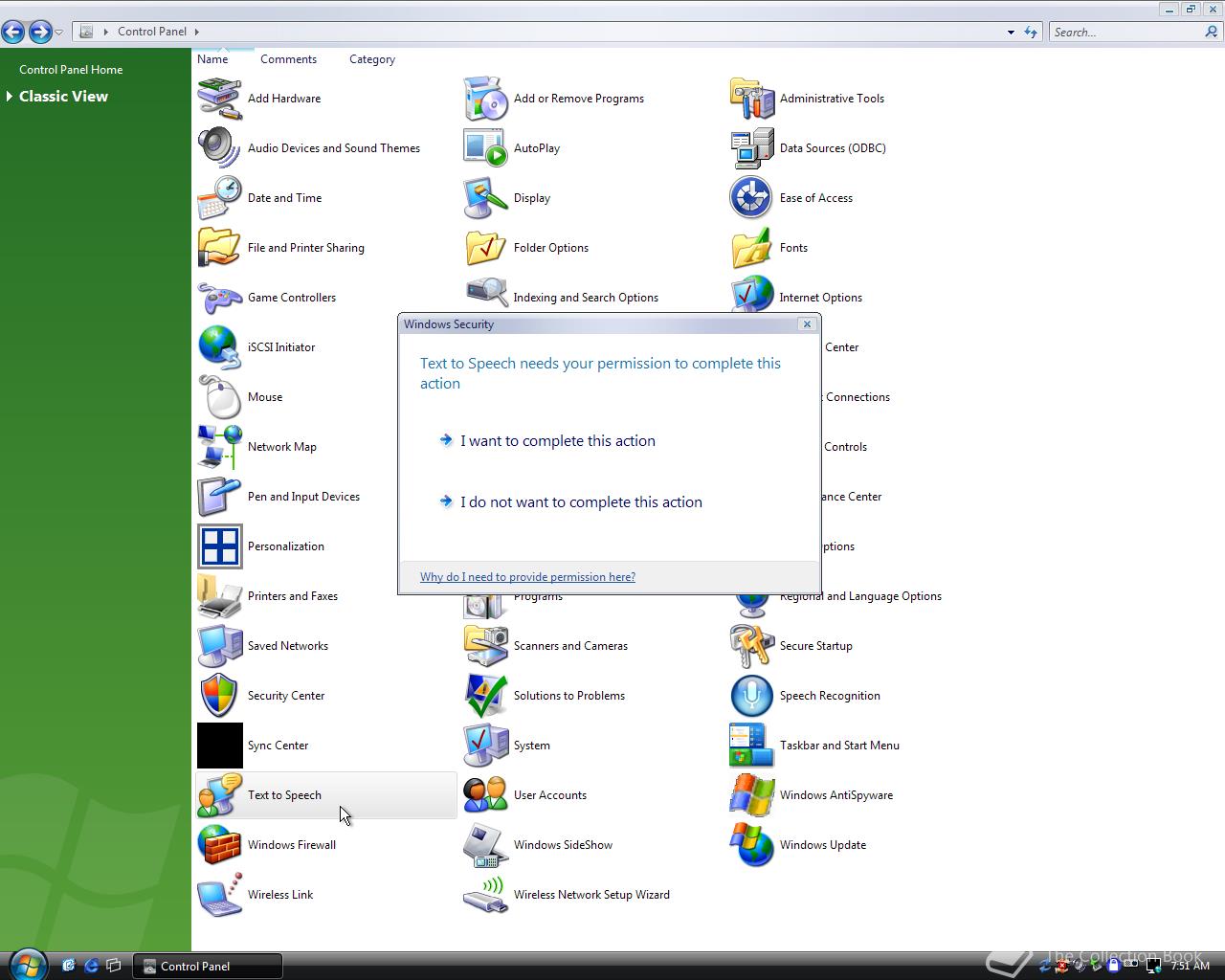1225x980 pixels.
Task: Click the taskbar clock 7:51 AM
Action: pyautogui.click(x=1191, y=966)
